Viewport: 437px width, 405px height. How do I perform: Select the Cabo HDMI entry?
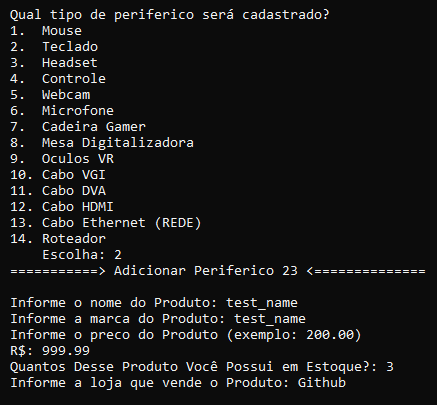[x=62, y=207]
